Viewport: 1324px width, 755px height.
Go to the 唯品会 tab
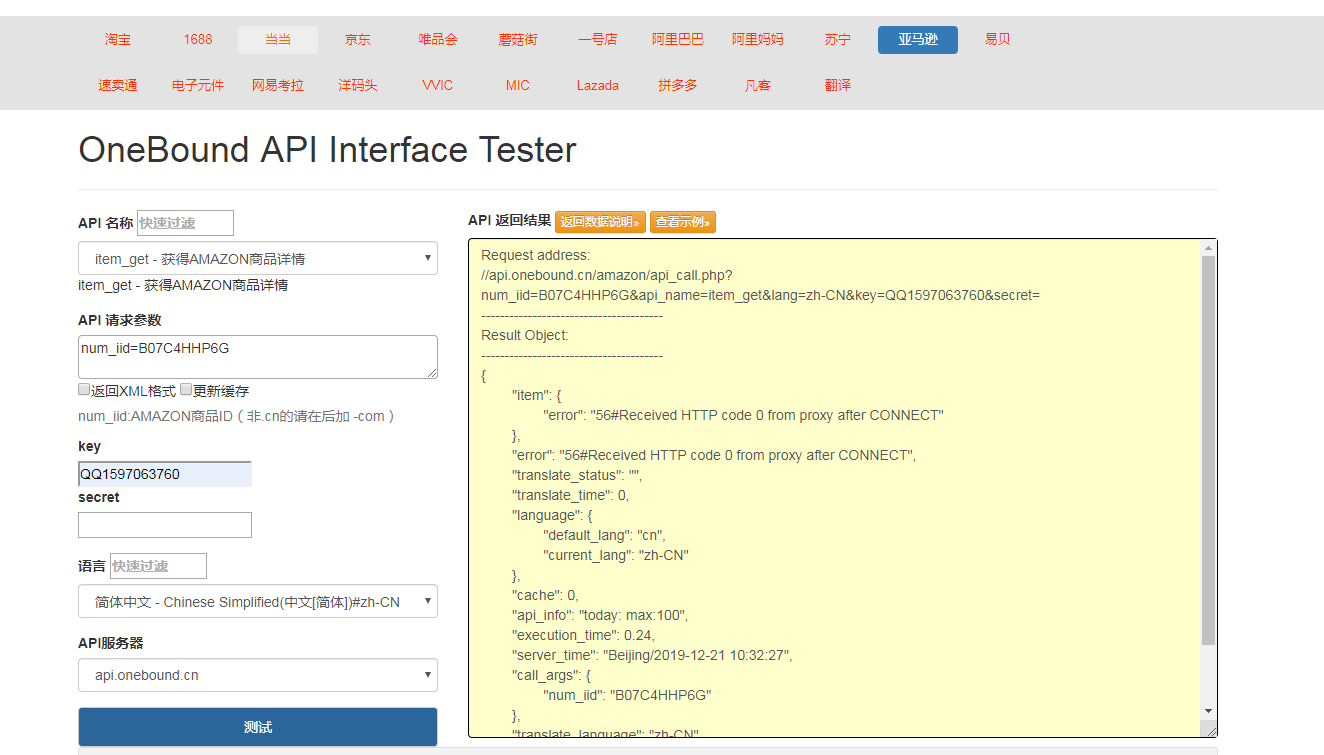point(438,40)
